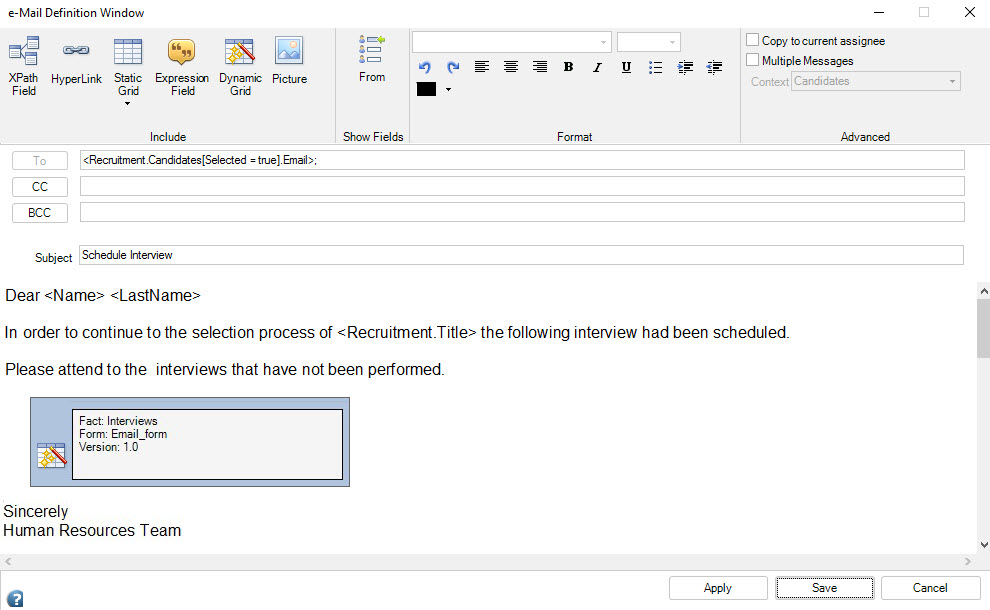Add an Expression Field
The height and width of the screenshot is (610, 990).
coord(182,65)
